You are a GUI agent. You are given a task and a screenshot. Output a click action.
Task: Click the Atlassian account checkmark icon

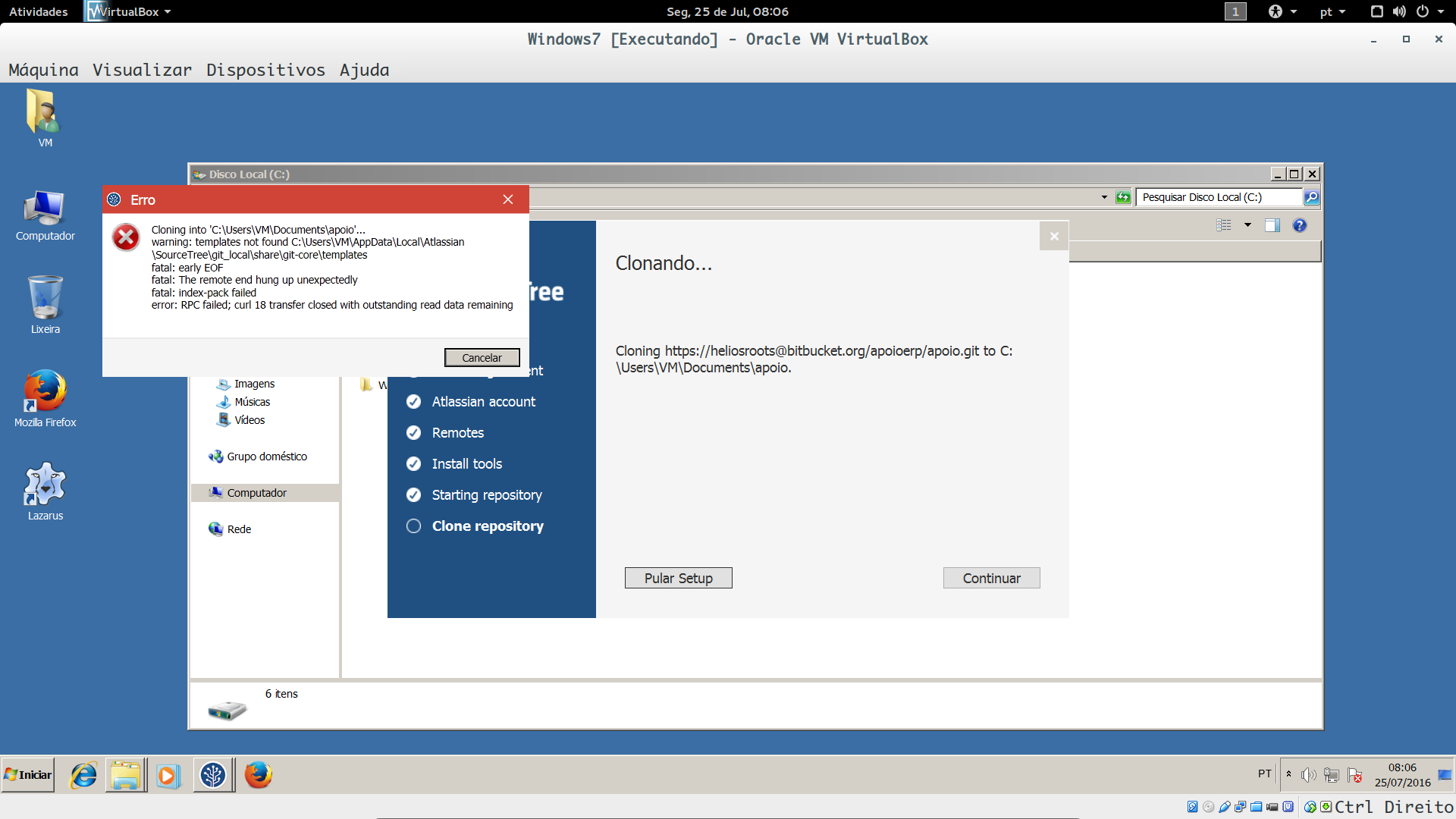(x=413, y=402)
